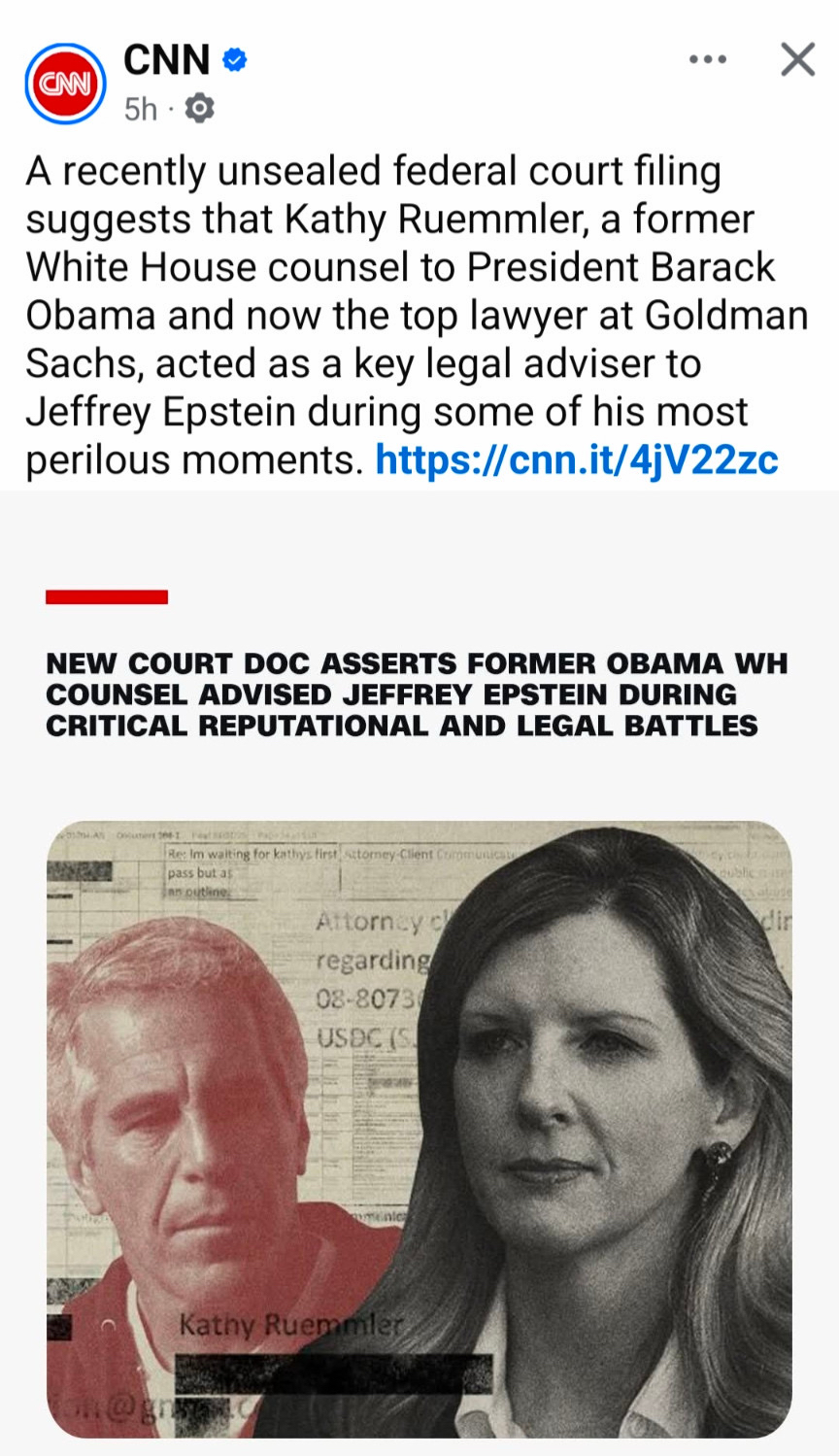Click the black redaction bar in image

click(x=332, y=1371)
